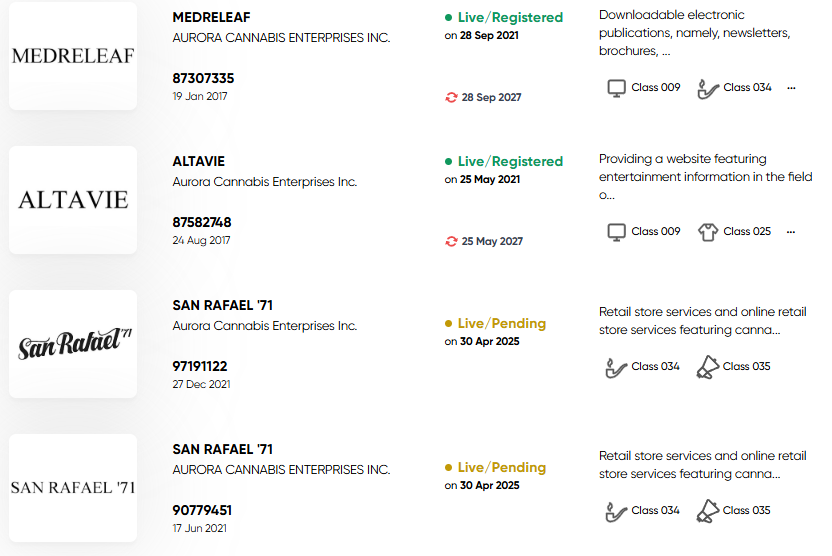Screen dimensions: 832x556
Task: Click the Class 009 monitor icon for ALTAVIE
Action: tap(616, 232)
